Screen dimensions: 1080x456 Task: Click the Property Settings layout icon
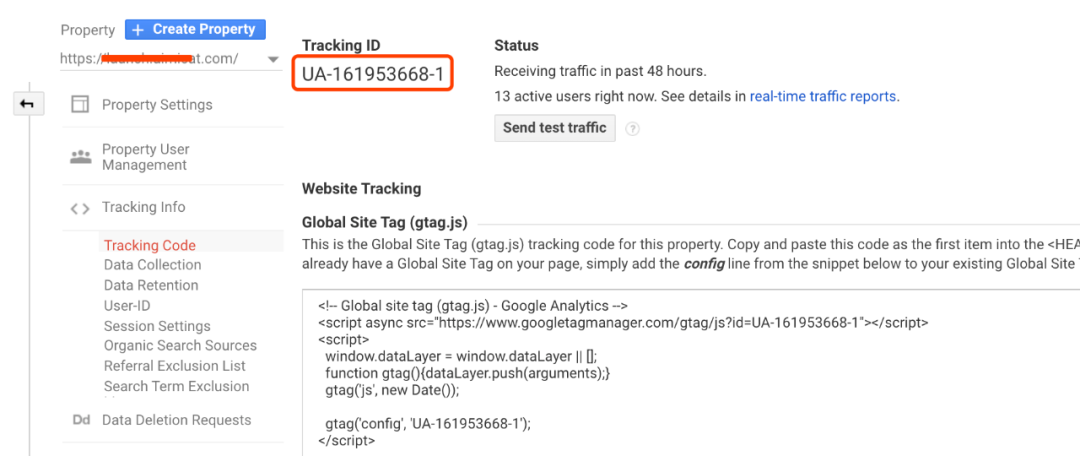point(80,105)
